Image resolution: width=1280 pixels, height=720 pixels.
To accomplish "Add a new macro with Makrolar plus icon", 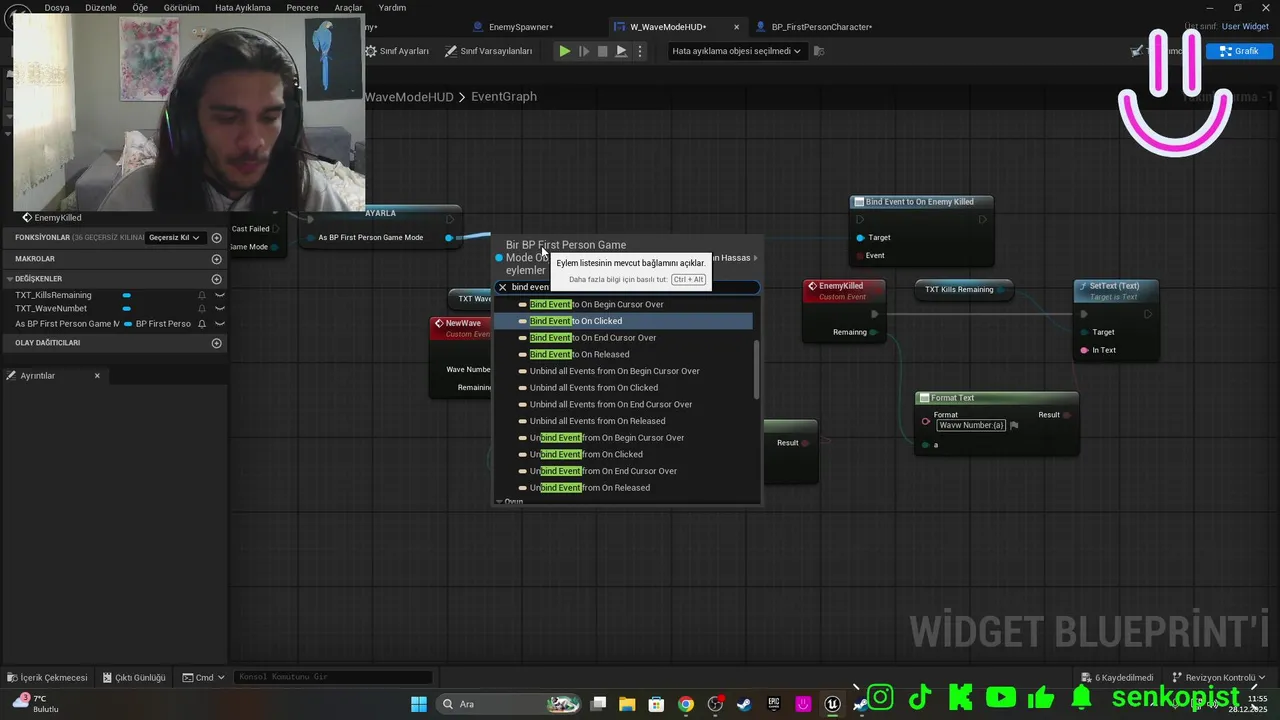I will pos(216,259).
